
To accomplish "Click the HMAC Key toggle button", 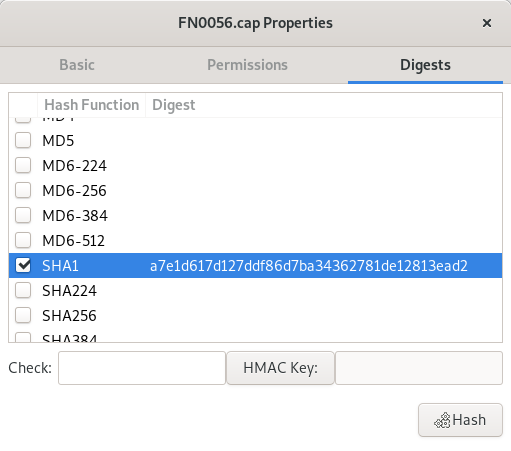I will point(280,368).
